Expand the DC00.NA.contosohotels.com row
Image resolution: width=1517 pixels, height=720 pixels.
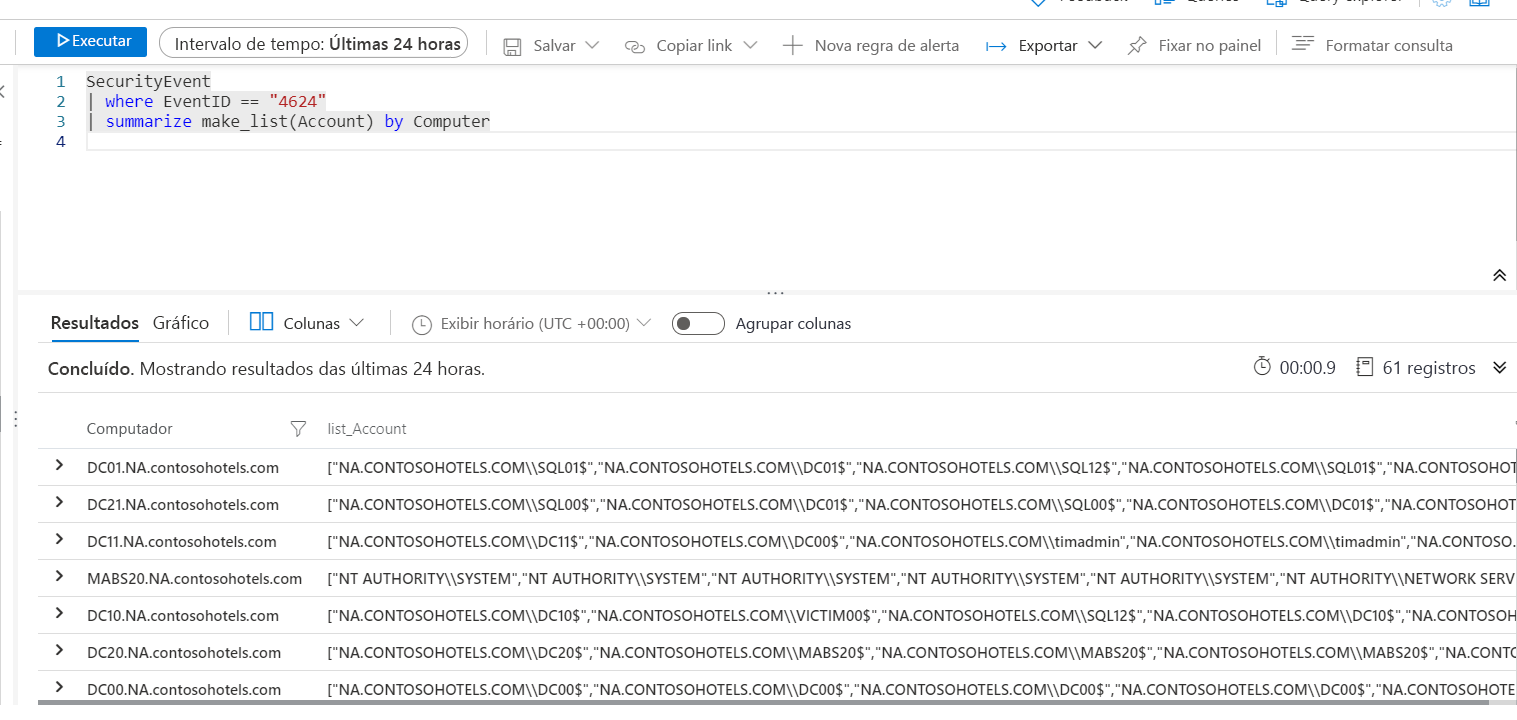point(60,687)
